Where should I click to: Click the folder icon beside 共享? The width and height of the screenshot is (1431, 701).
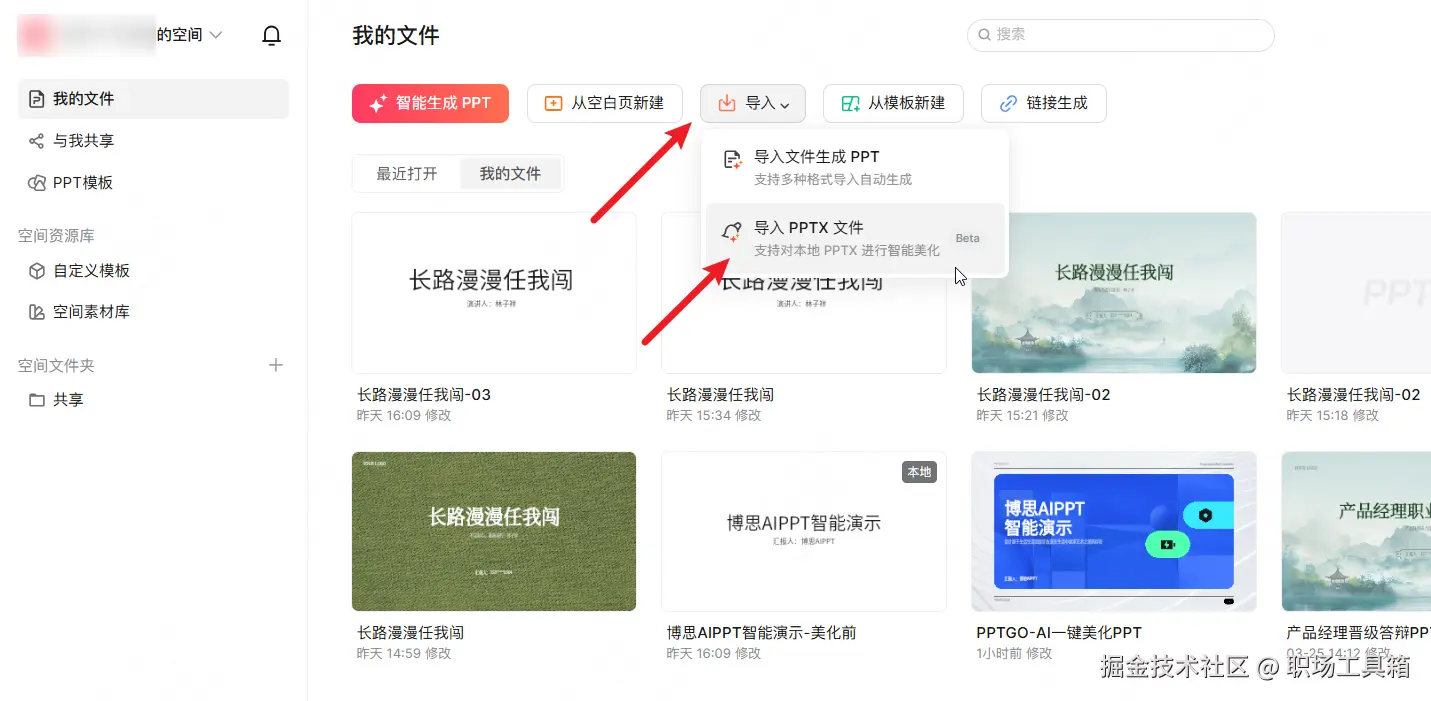tap(37, 400)
